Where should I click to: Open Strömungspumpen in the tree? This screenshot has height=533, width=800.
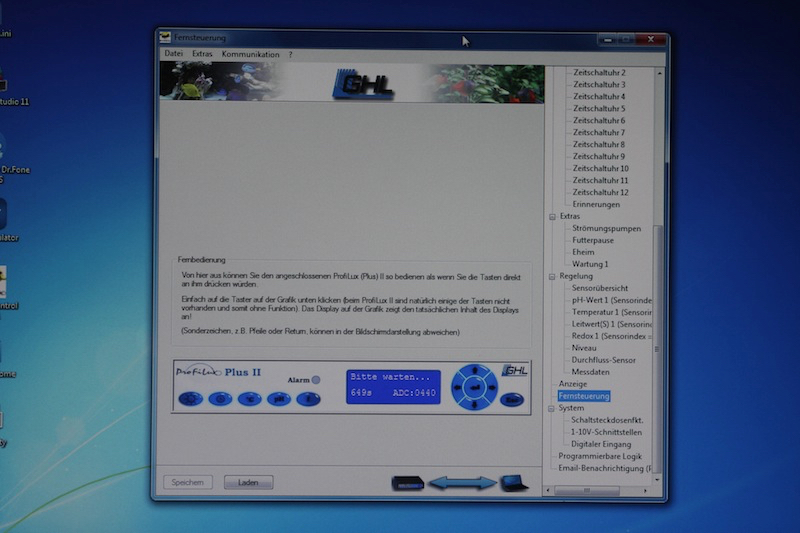[x=606, y=229]
